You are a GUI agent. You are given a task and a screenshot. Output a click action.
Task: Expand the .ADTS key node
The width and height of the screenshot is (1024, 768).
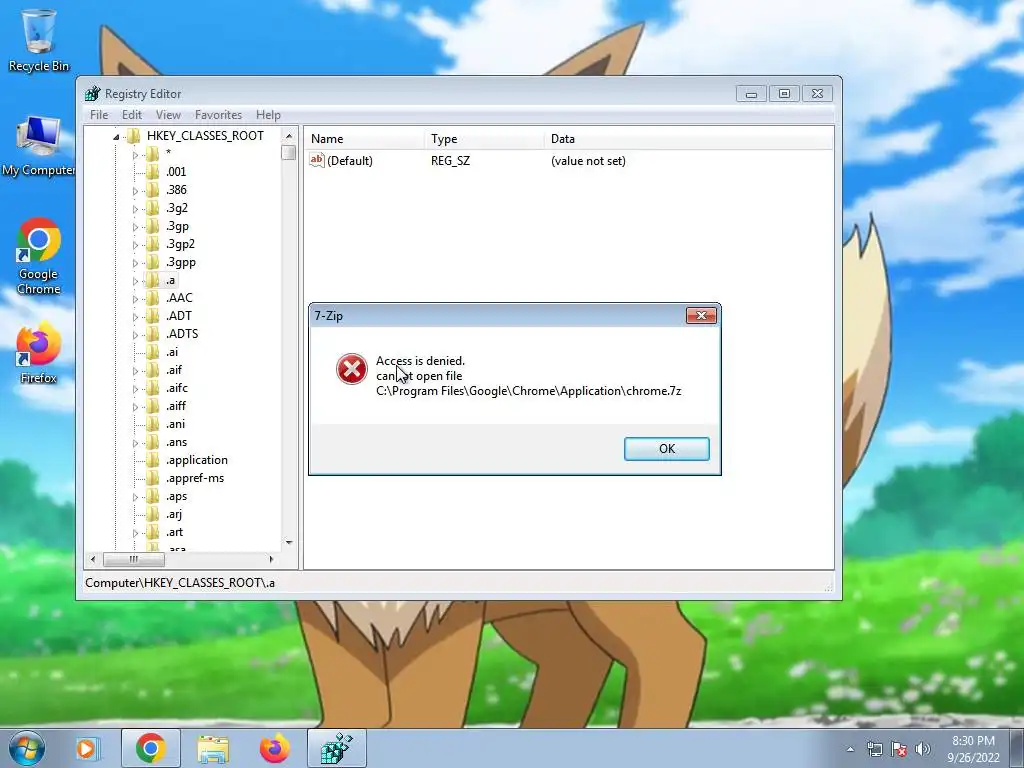135,335
